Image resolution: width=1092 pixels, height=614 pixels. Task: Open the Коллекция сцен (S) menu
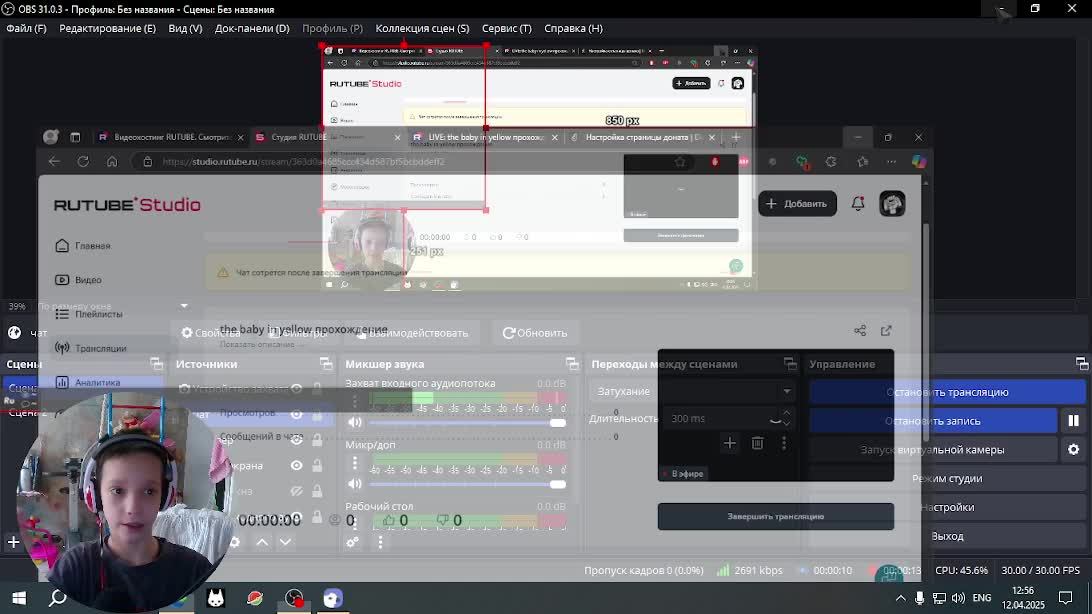point(422,29)
